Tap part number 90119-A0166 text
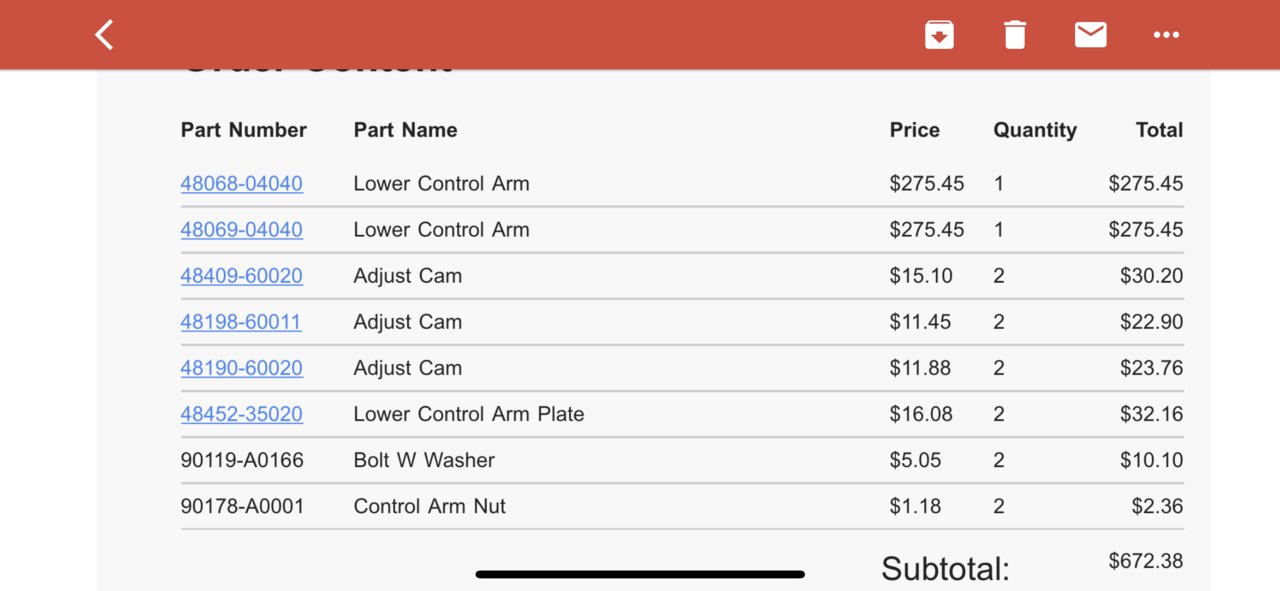The image size is (1280, 591). click(242, 460)
